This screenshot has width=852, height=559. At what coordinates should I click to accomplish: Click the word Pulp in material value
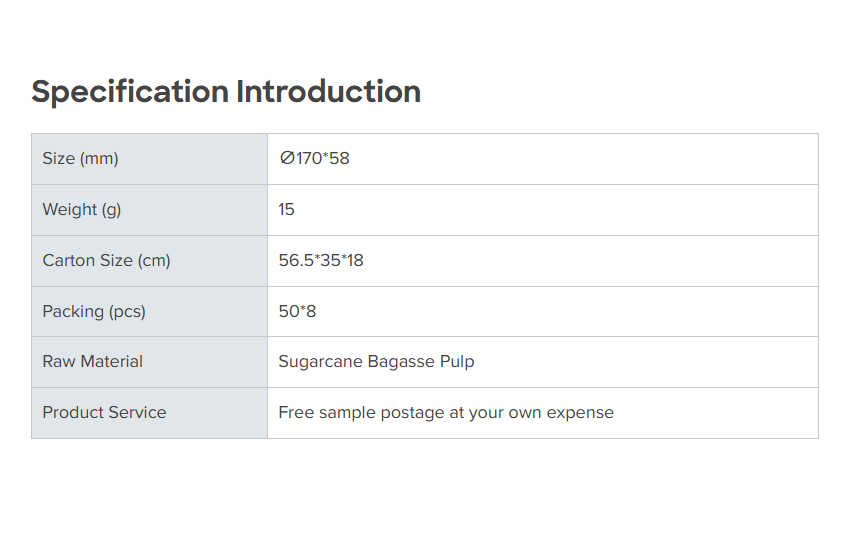[x=457, y=362]
